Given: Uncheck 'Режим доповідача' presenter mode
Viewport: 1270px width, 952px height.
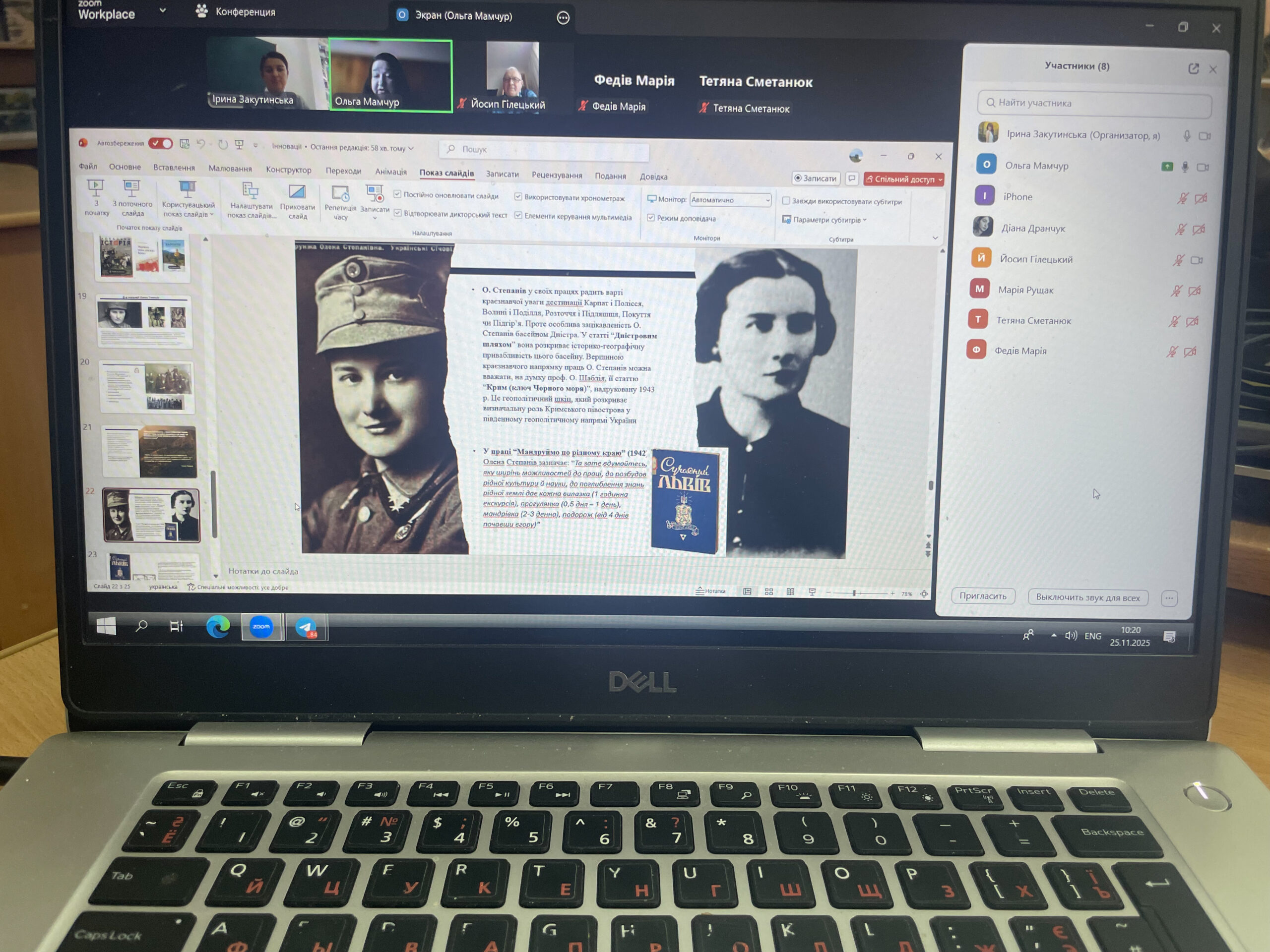Looking at the screenshot, I should tap(650, 218).
